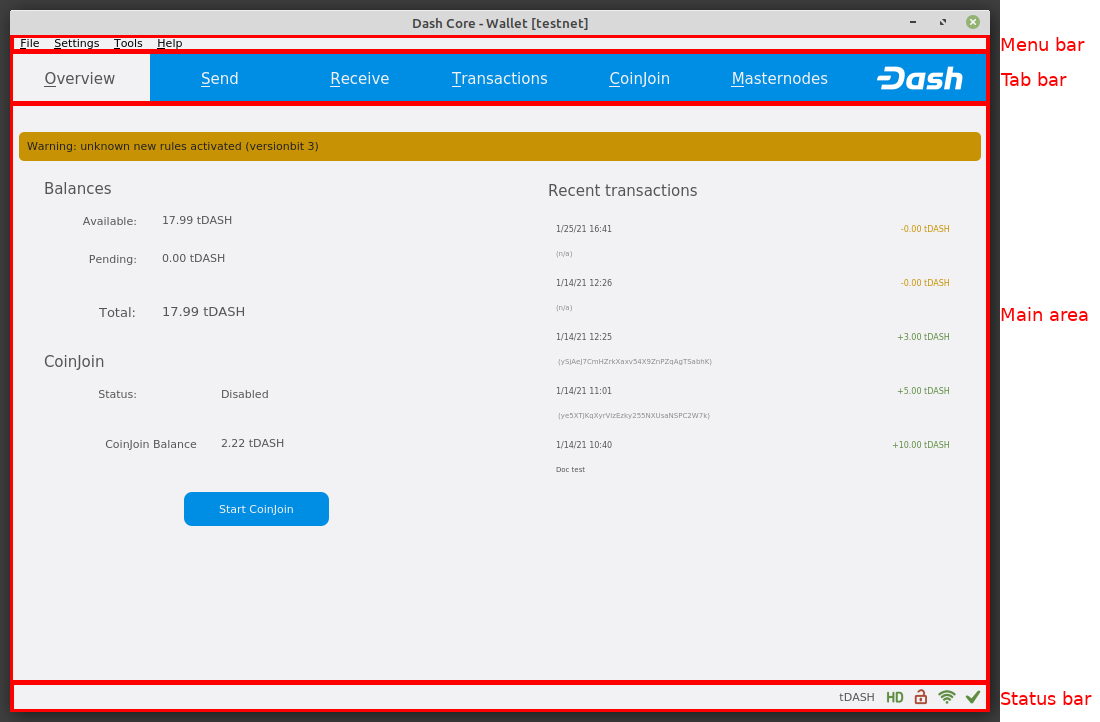This screenshot has width=1100, height=722.
Task: Maximize the Dash Core window
Action: coord(943,22)
